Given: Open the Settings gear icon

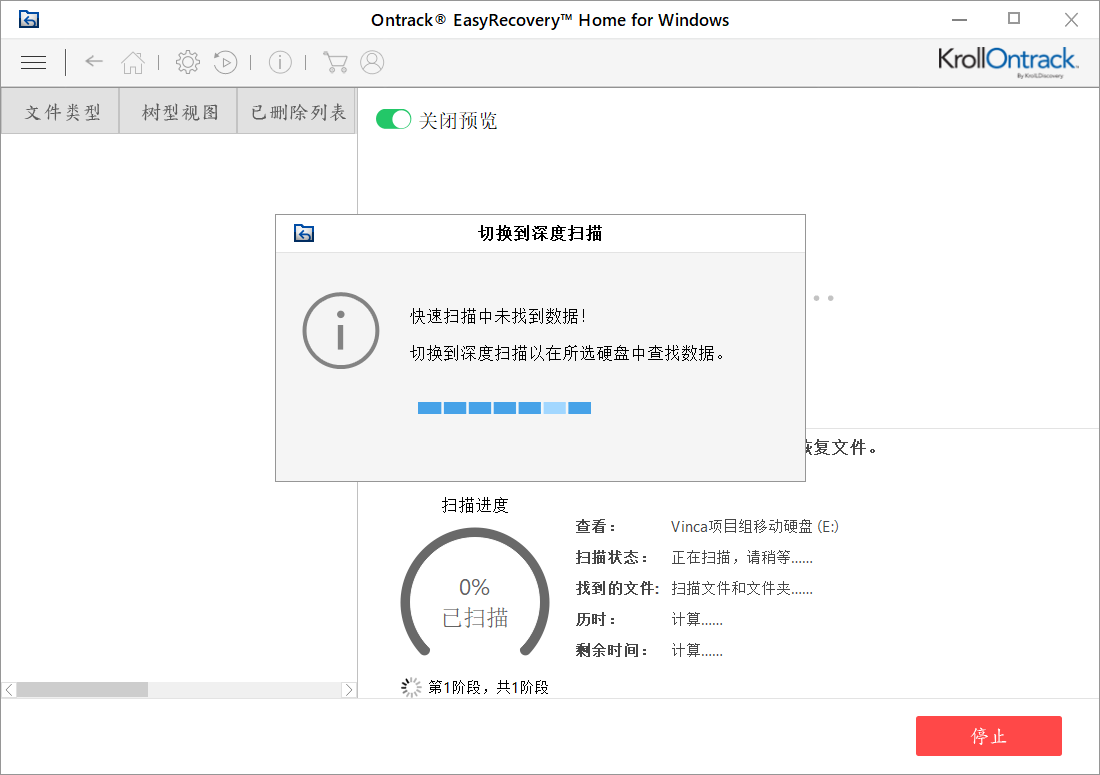Looking at the screenshot, I should tap(187, 62).
